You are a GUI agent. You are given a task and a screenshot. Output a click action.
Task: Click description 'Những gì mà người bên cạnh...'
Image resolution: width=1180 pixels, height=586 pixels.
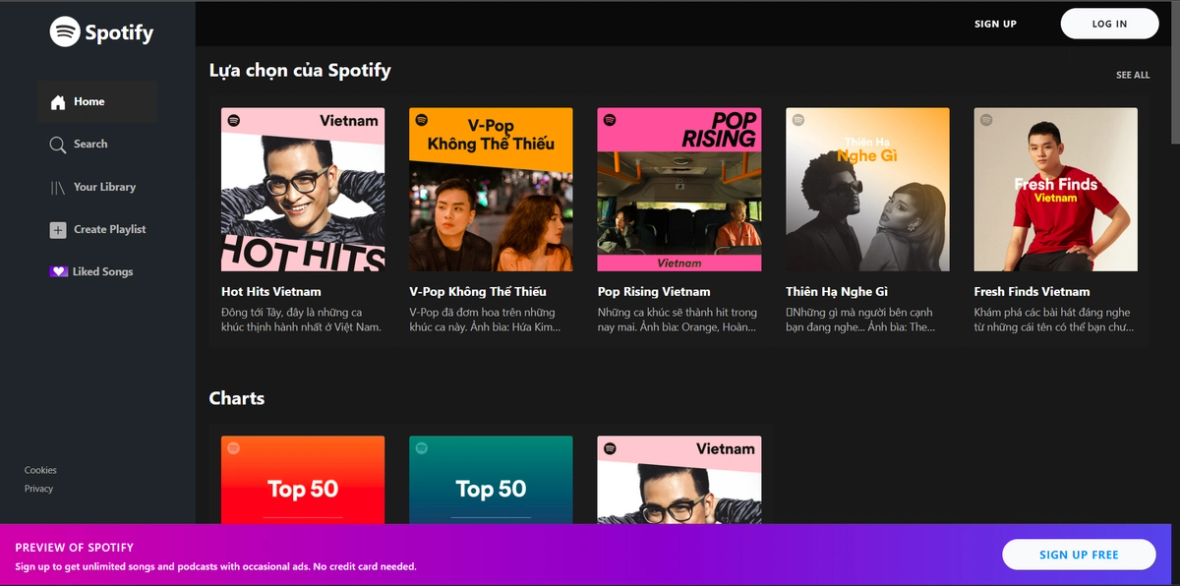point(862,320)
